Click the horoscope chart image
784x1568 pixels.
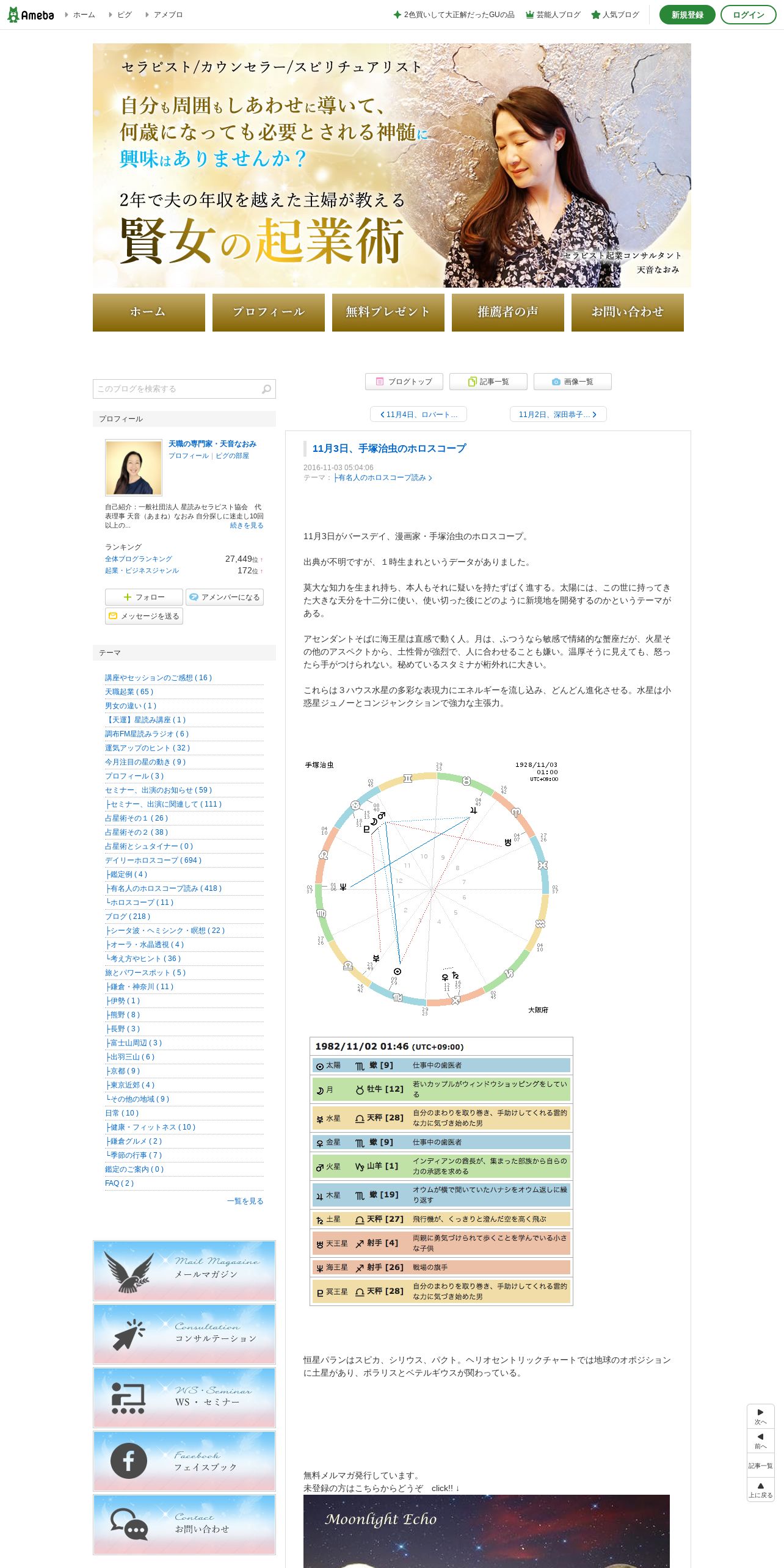click(432, 887)
